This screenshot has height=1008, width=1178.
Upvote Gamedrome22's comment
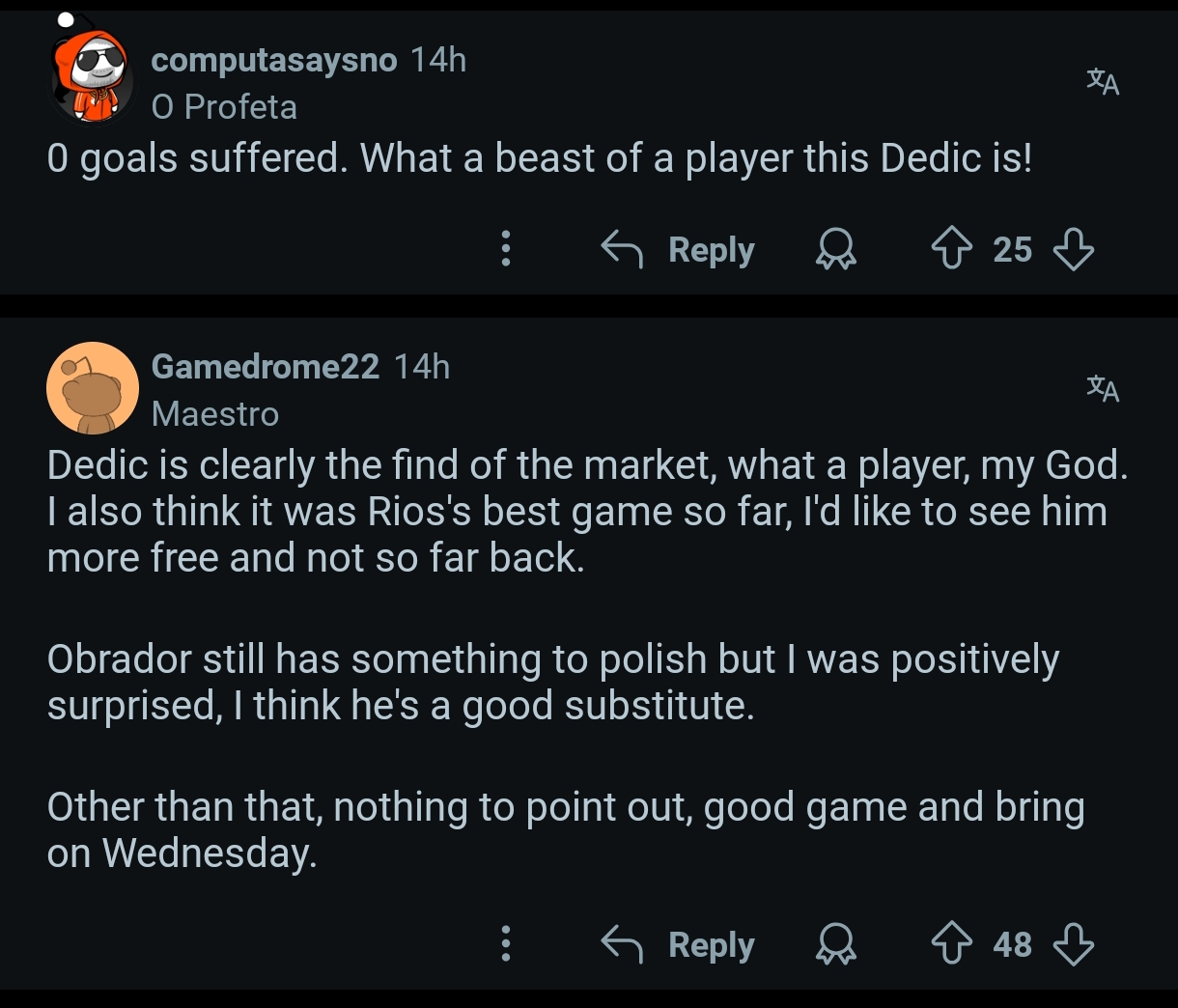point(951,944)
